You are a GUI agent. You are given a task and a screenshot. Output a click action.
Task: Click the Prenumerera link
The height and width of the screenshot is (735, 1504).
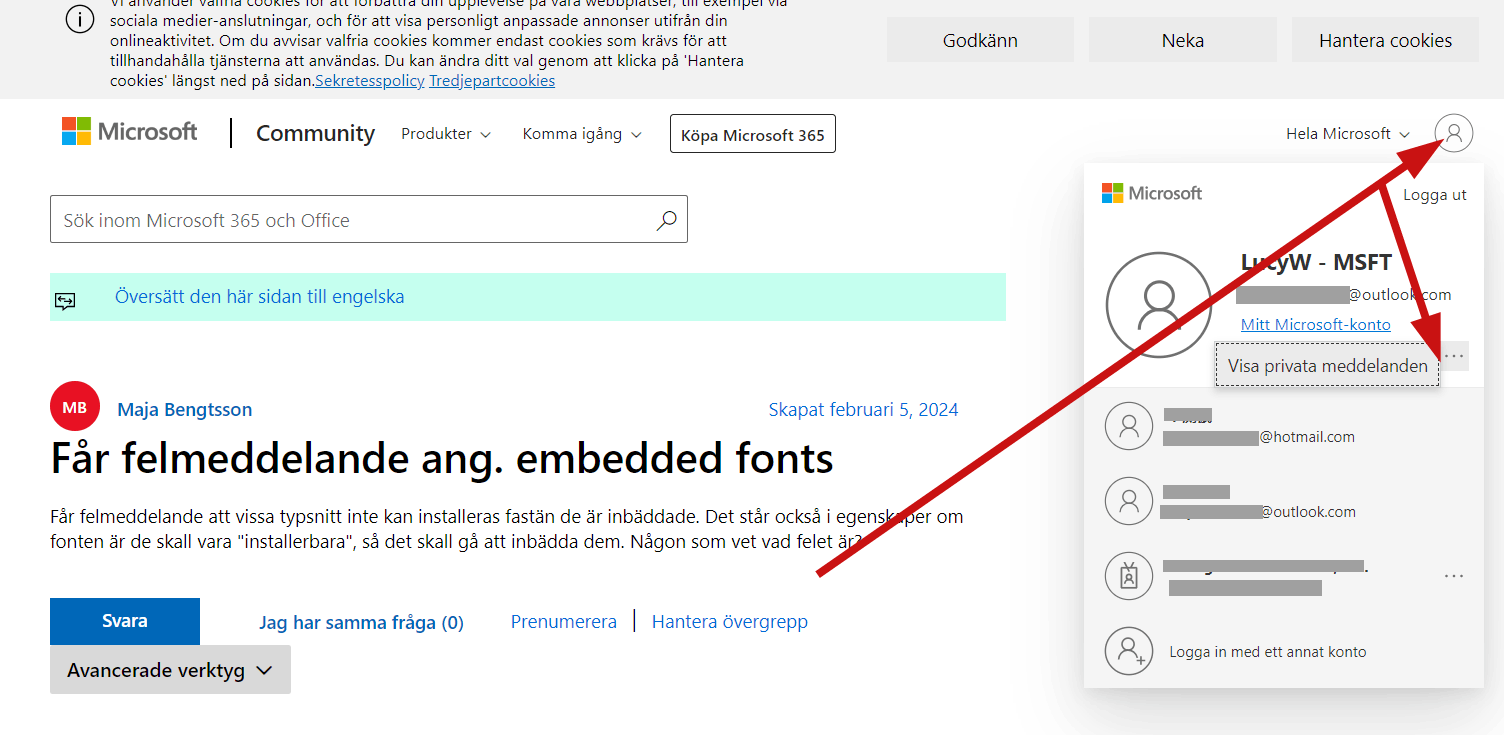click(x=564, y=622)
